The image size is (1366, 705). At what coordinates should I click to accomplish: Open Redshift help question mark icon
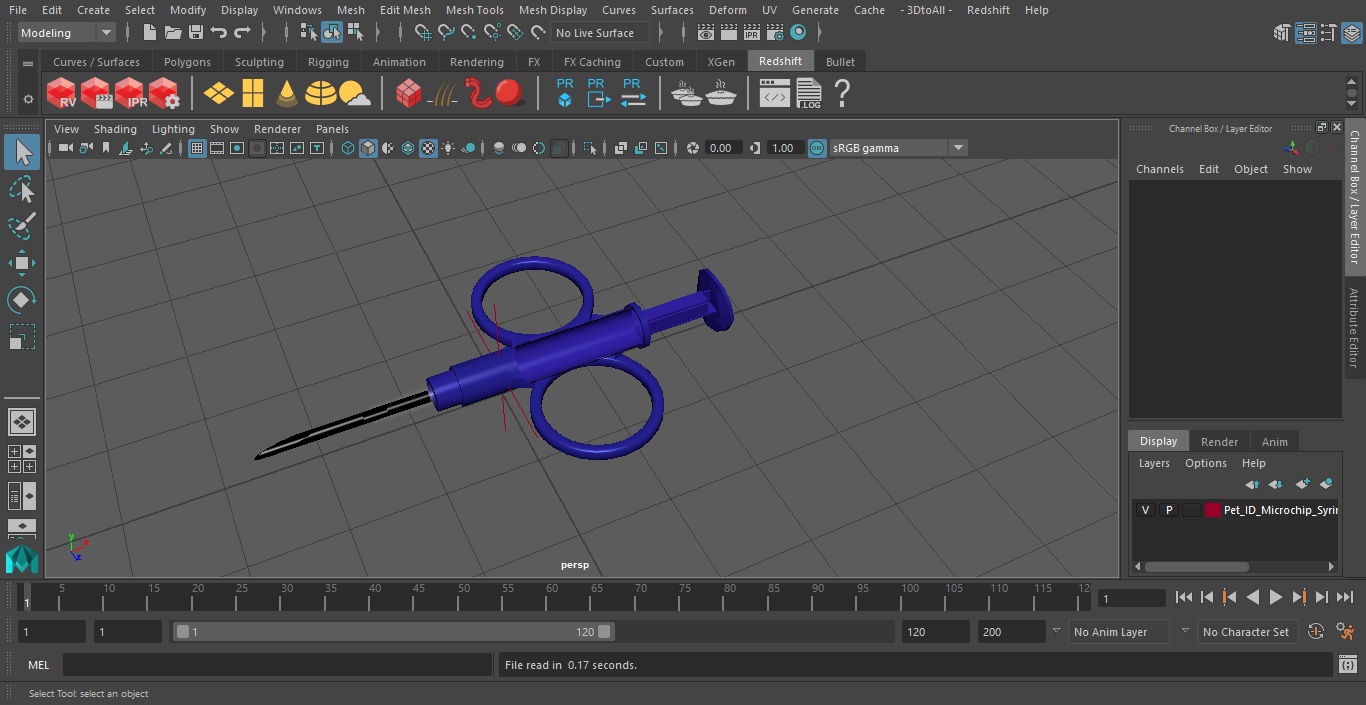pyautogui.click(x=842, y=94)
